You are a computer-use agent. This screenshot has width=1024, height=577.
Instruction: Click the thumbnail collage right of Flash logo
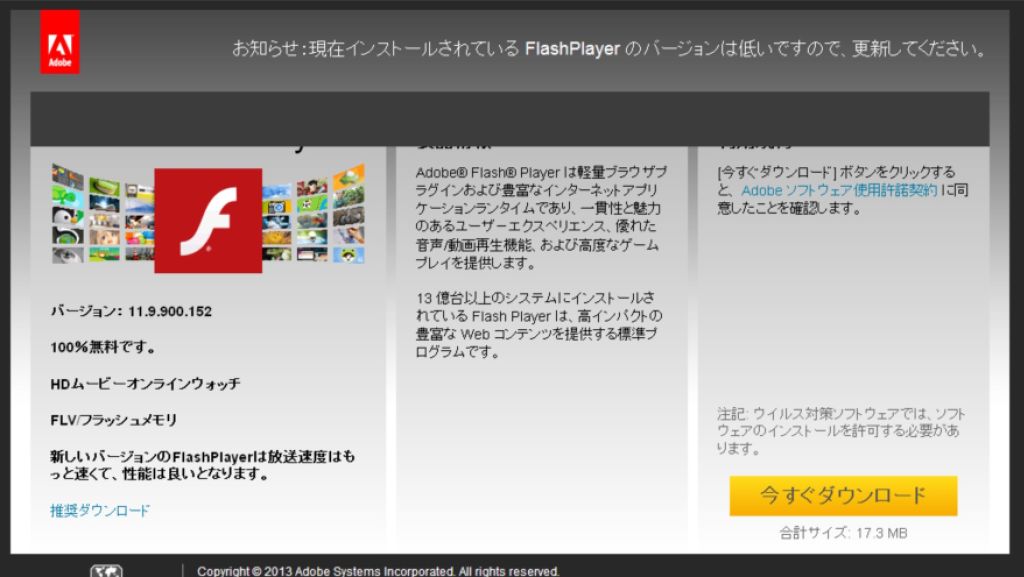click(313, 214)
